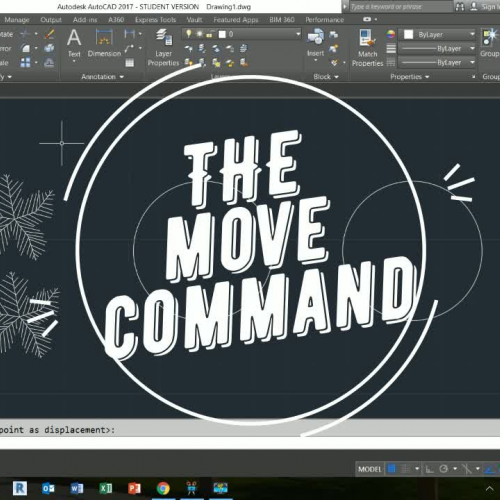Insert a Table from Annotation panel

130,63
